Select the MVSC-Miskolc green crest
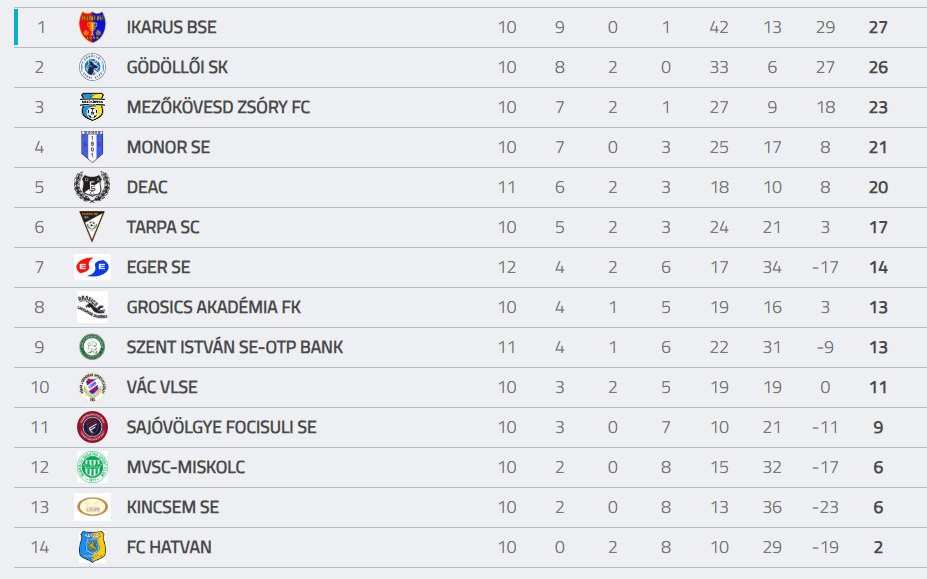The image size is (927, 579). (92, 467)
